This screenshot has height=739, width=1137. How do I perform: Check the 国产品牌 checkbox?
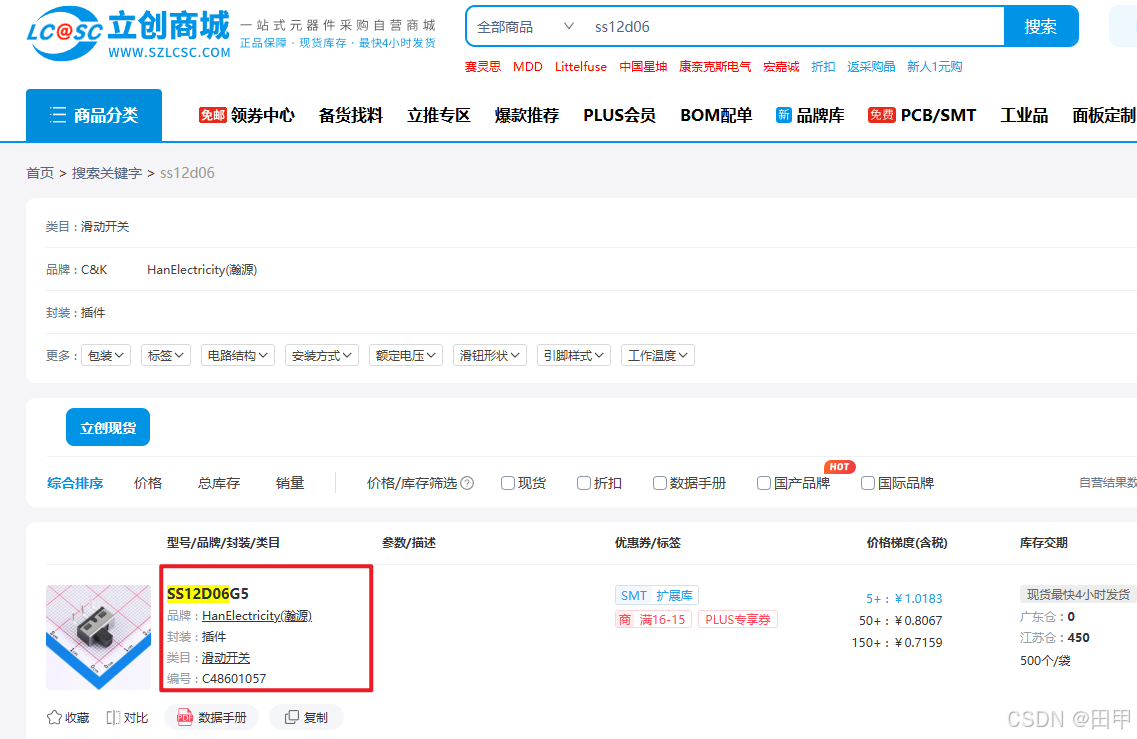764,483
